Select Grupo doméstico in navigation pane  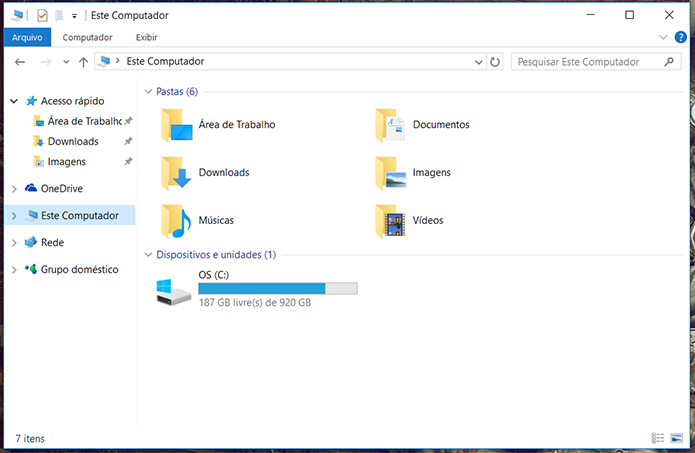tap(79, 269)
